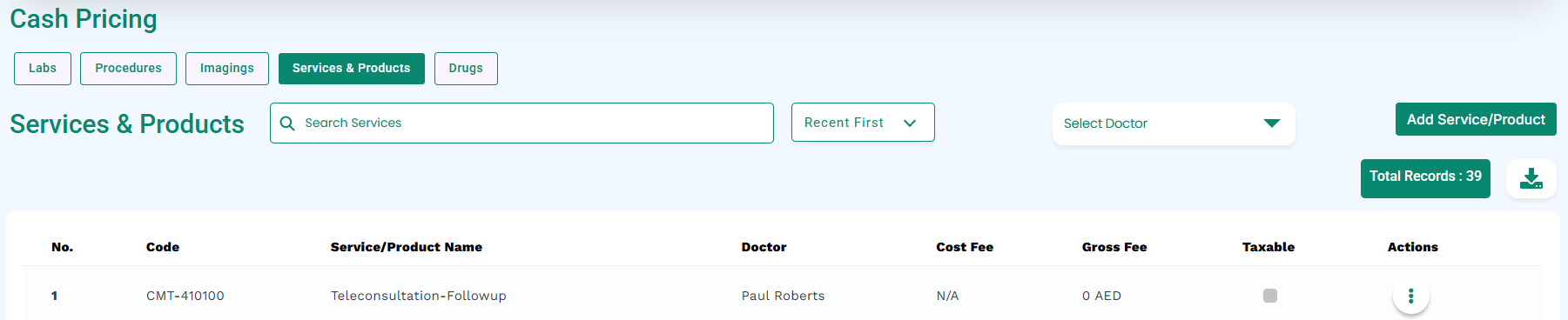Open the three-dot actions menu for Teleconsultation-Followup
1568x320 pixels.
(1410, 296)
